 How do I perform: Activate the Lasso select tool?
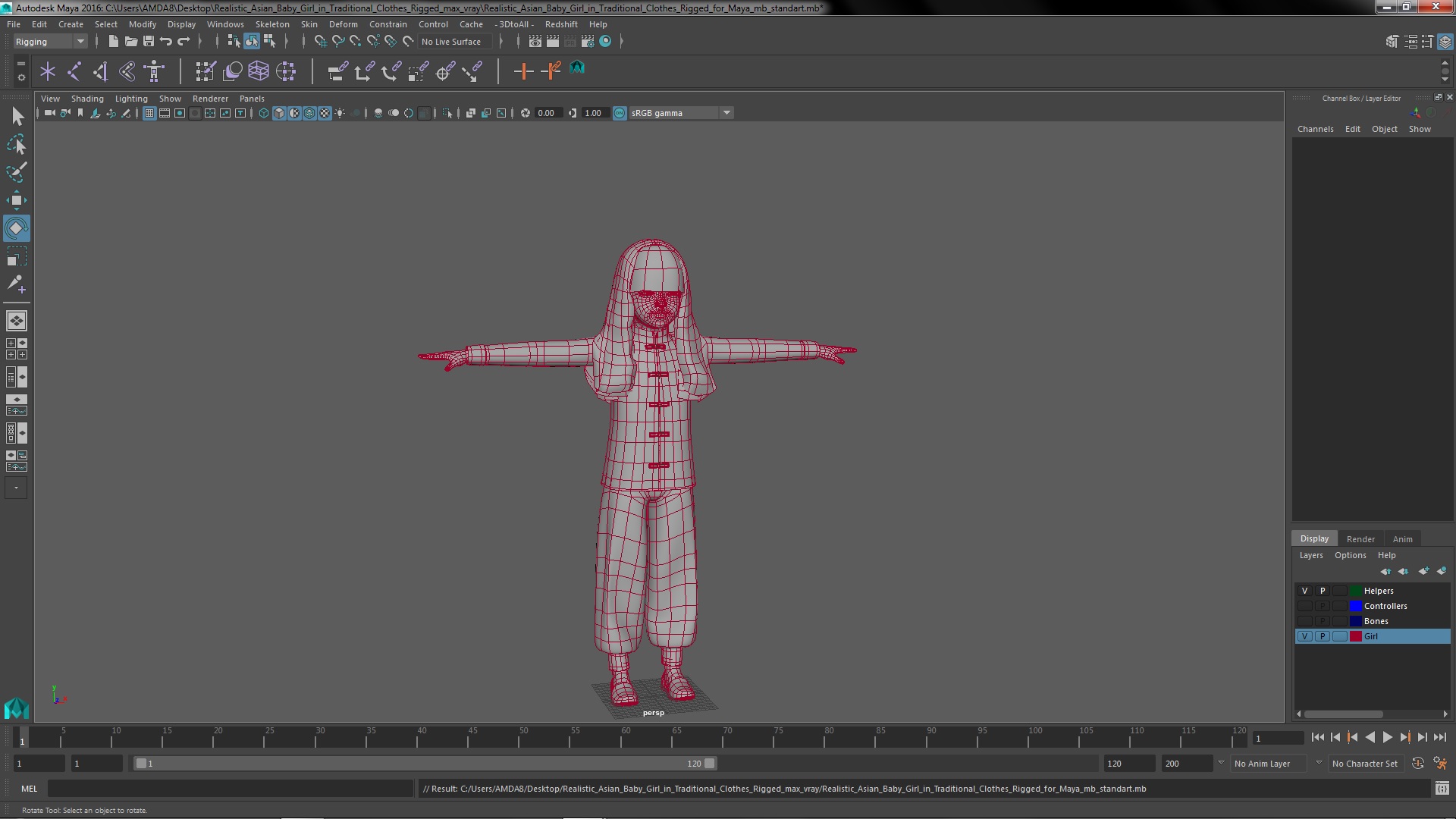click(17, 144)
